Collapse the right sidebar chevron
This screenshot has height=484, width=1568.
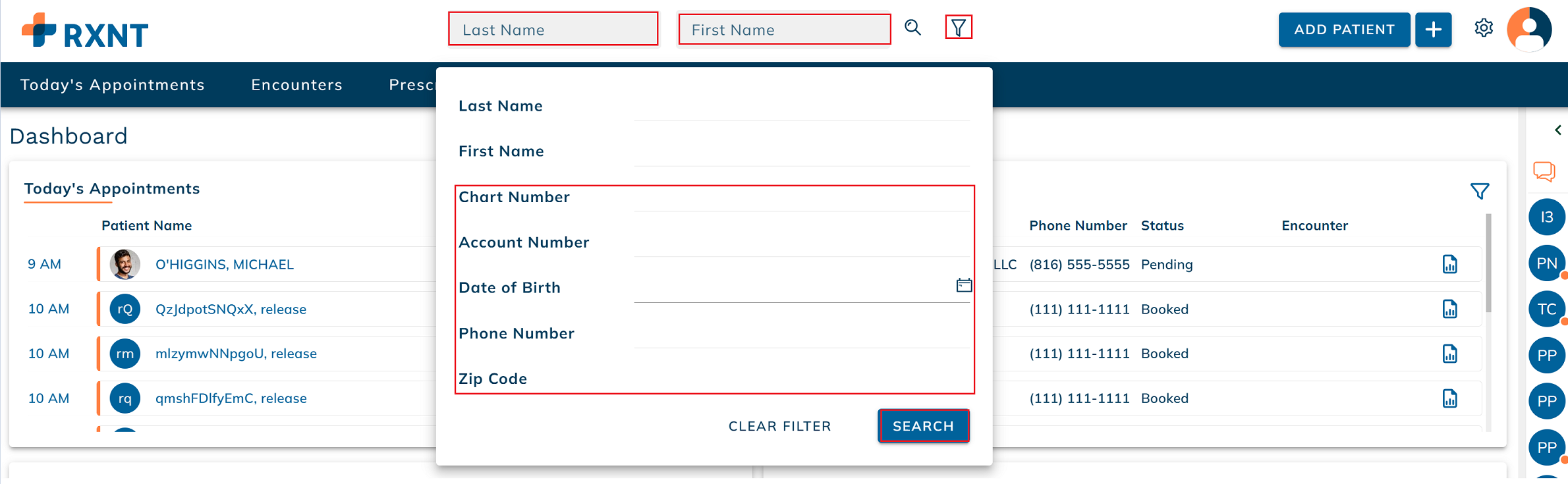click(x=1557, y=130)
